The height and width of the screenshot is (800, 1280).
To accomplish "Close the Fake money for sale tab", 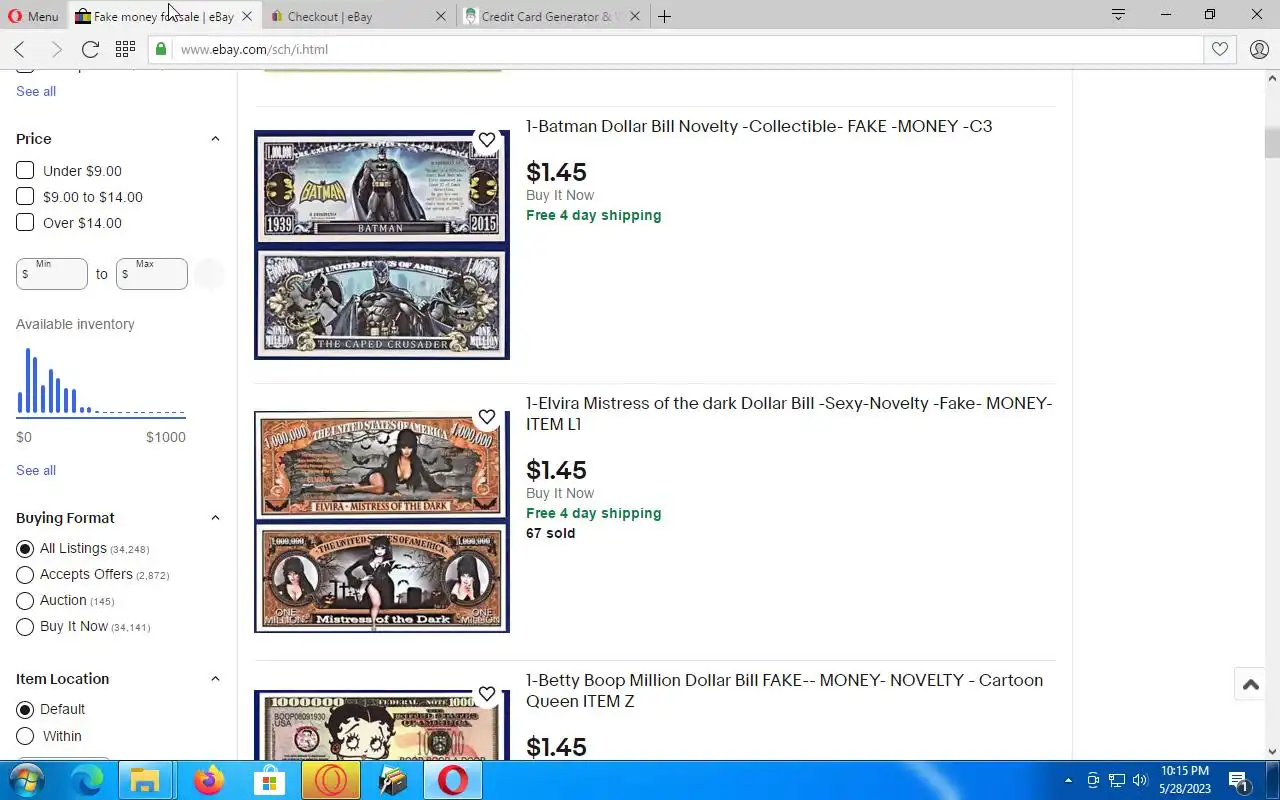I will click(x=247, y=16).
